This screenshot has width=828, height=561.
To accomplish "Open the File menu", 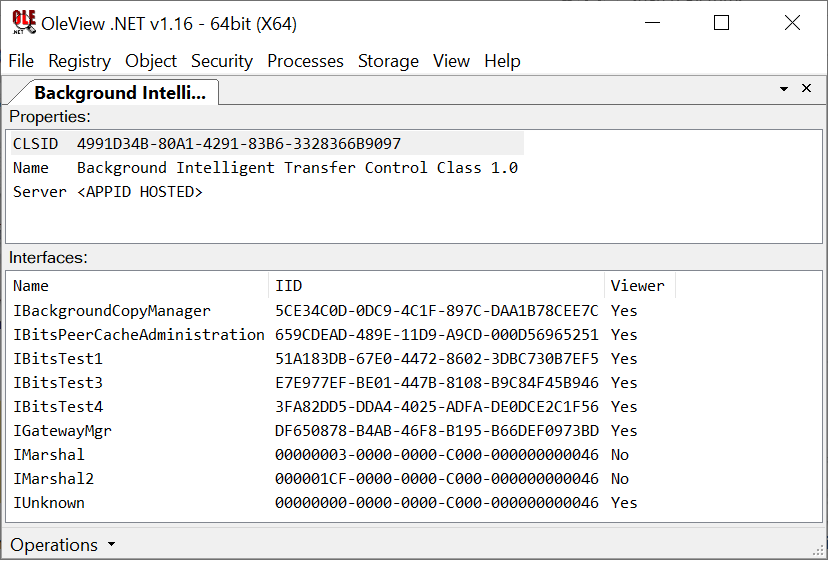I will pos(21,61).
